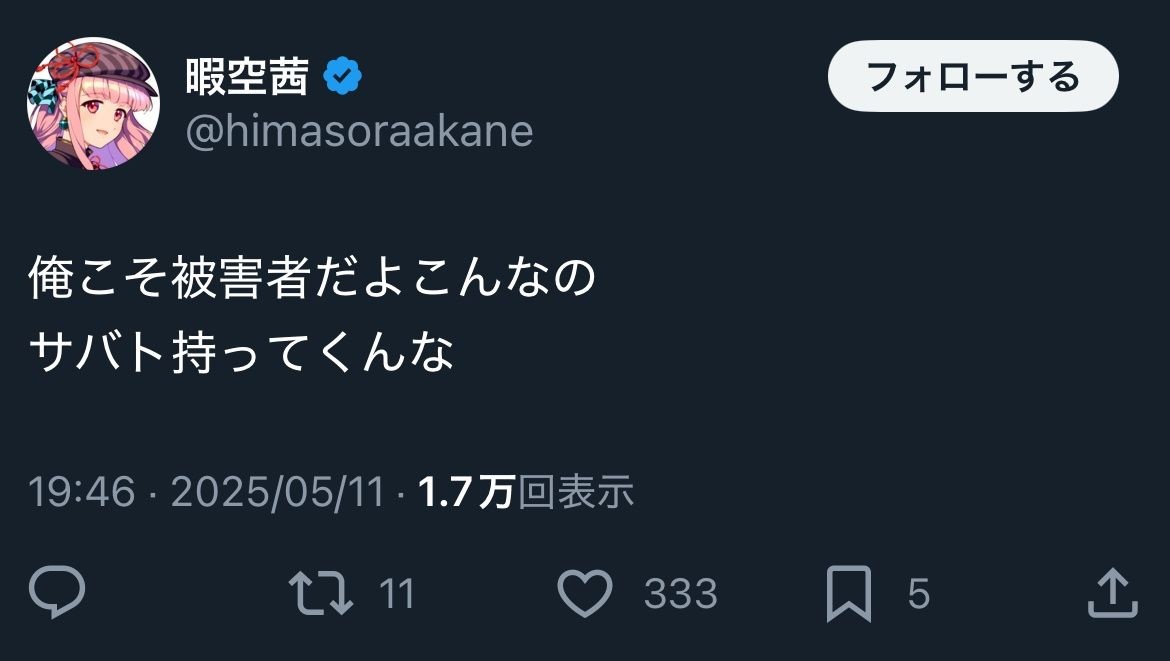Open the 暇空茜 display name link
The image size is (1170, 661).
click(246, 77)
